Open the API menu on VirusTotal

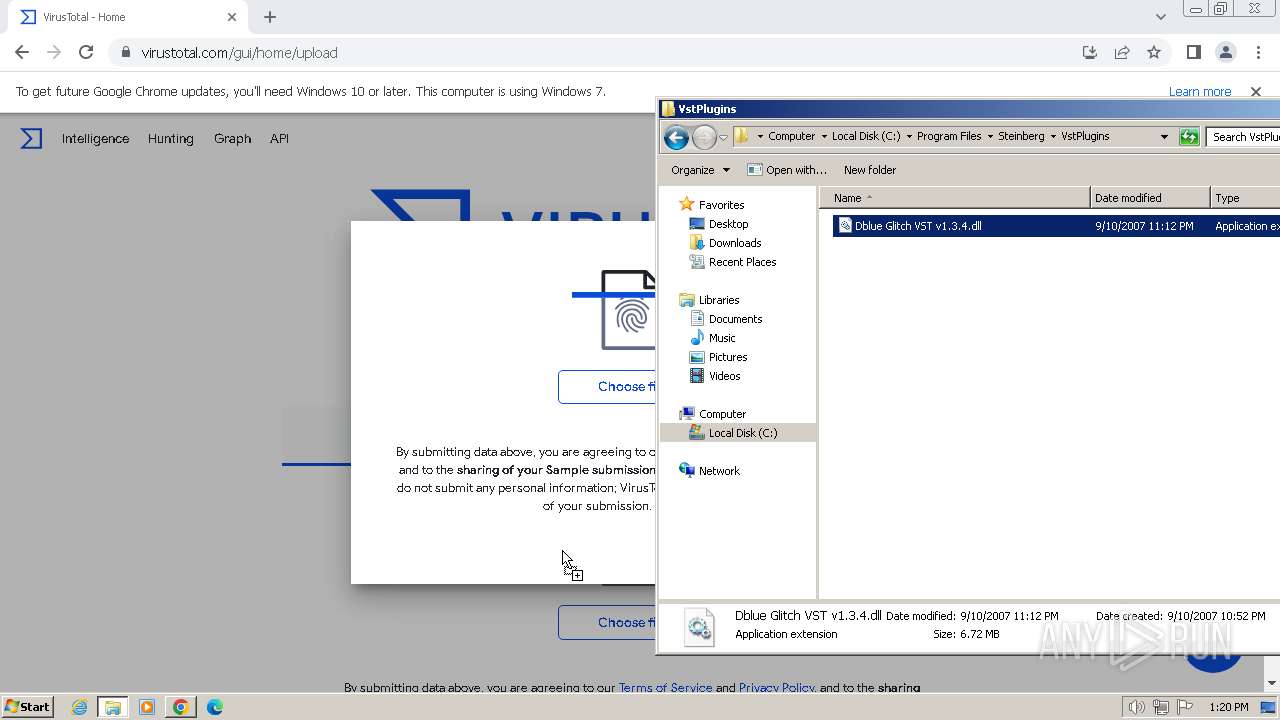coord(279,139)
